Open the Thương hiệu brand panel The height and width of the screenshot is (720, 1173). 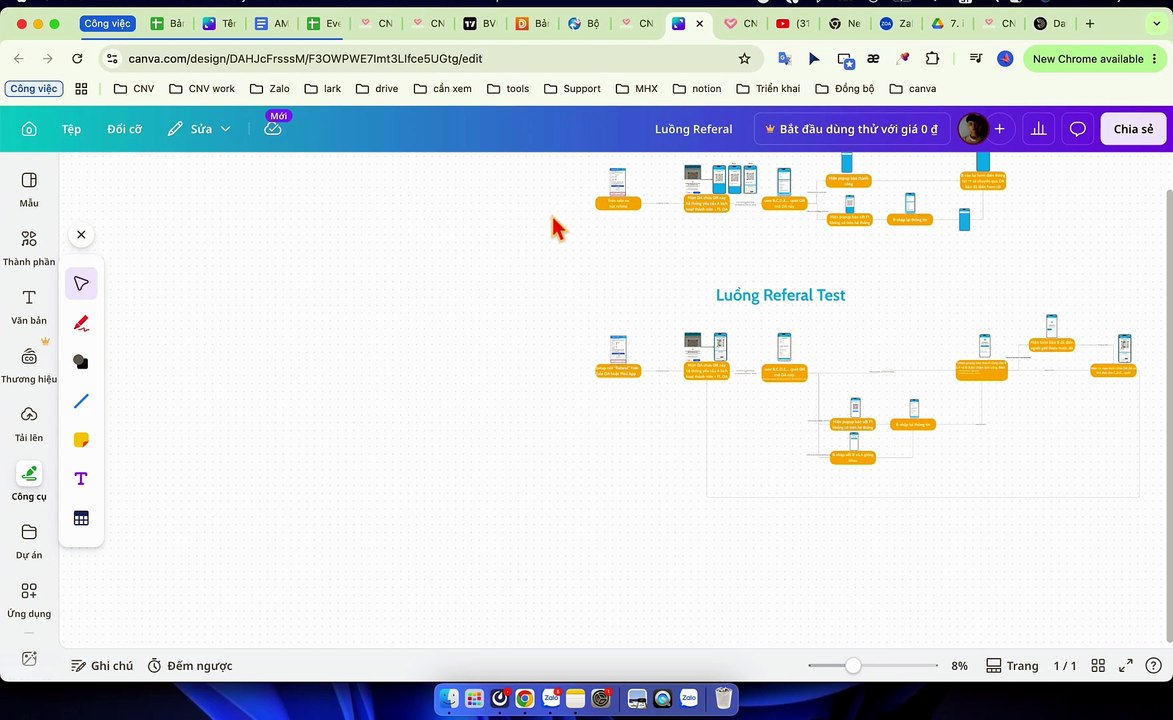pos(28,365)
